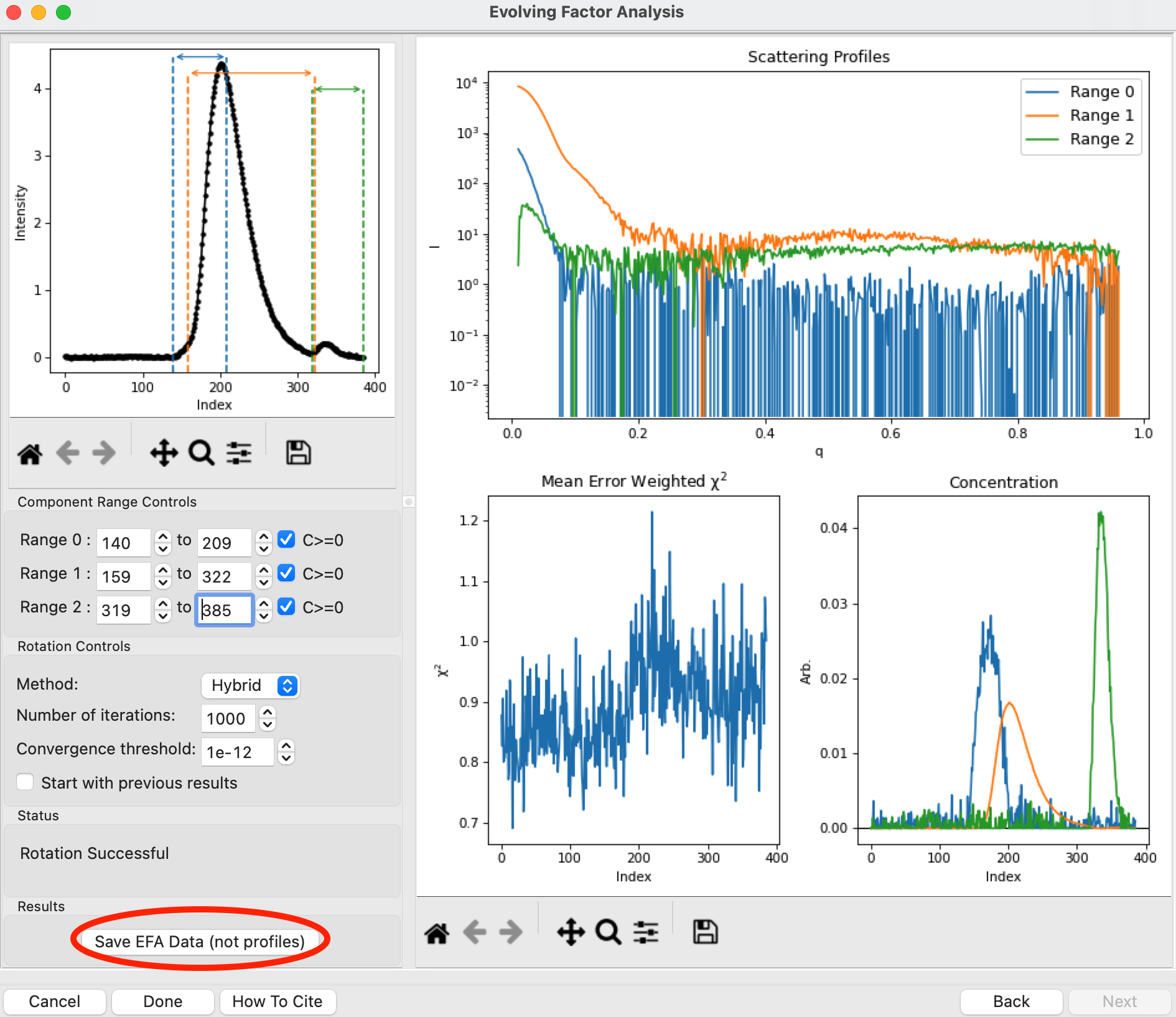This screenshot has width=1176, height=1017.
Task: Go Back to the previous step
Action: [x=1010, y=1001]
